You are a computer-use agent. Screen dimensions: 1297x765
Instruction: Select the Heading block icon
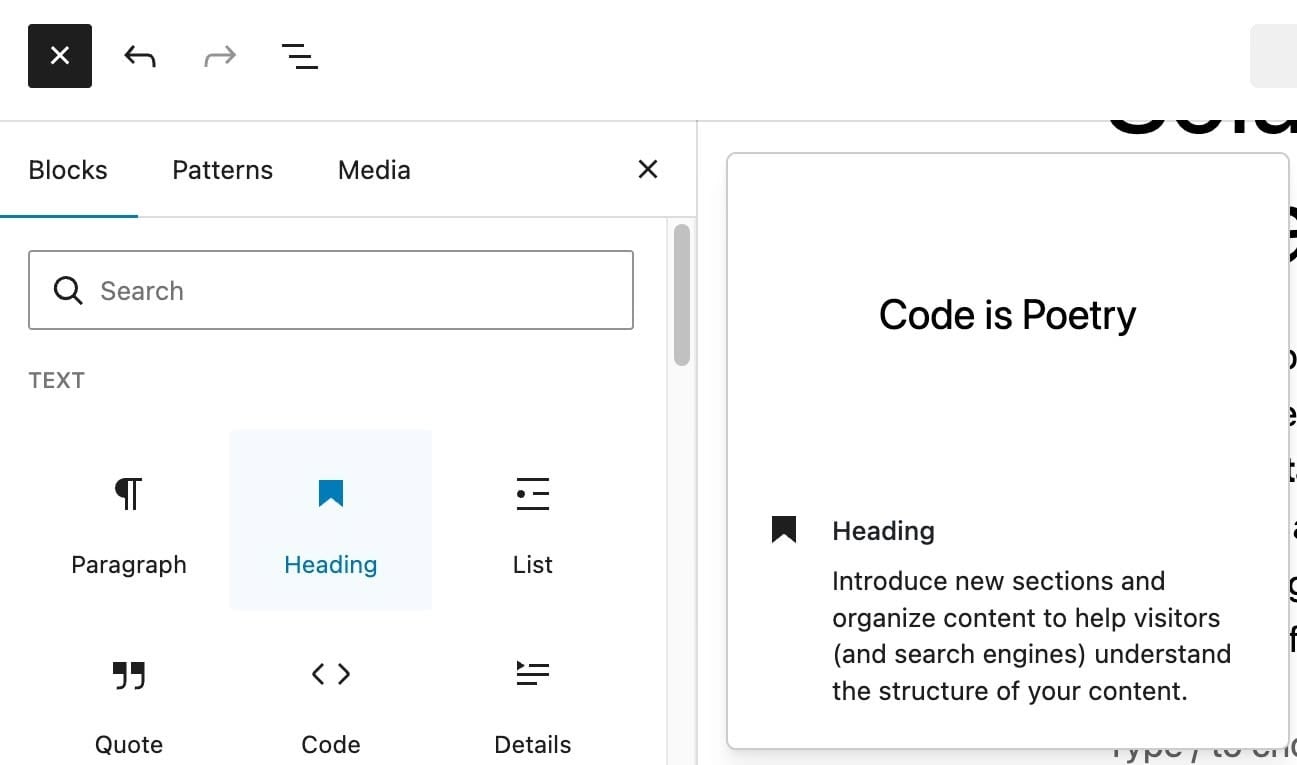330,493
